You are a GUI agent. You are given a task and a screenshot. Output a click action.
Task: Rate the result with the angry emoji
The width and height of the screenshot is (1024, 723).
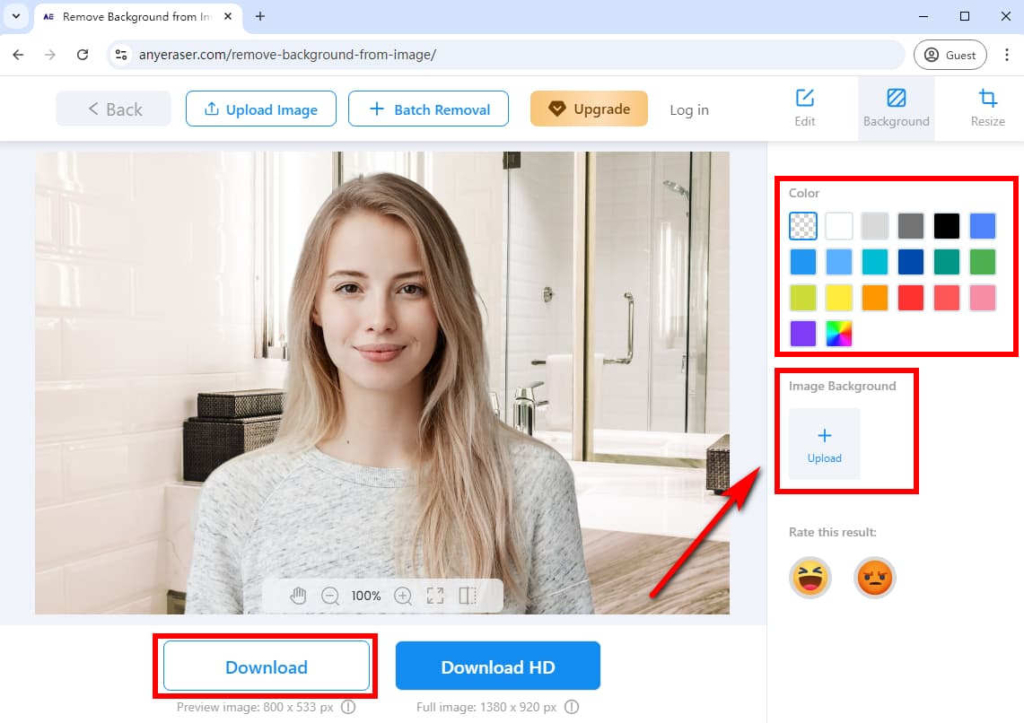pyautogui.click(x=875, y=577)
